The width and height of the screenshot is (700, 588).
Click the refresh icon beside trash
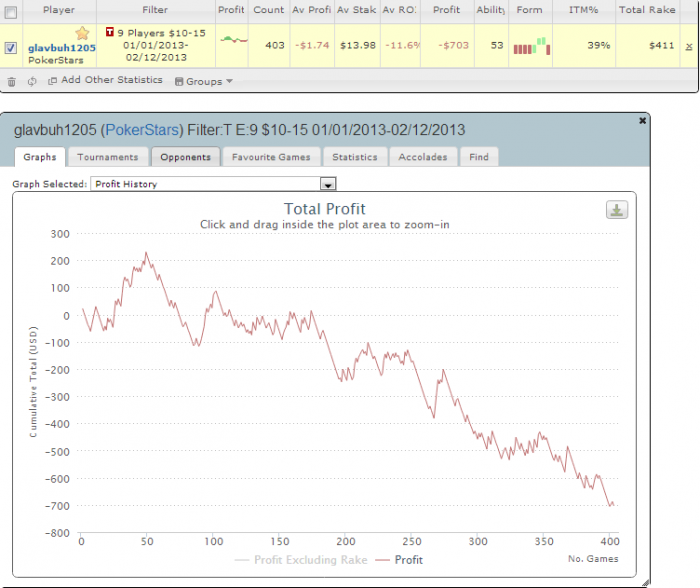[32, 81]
